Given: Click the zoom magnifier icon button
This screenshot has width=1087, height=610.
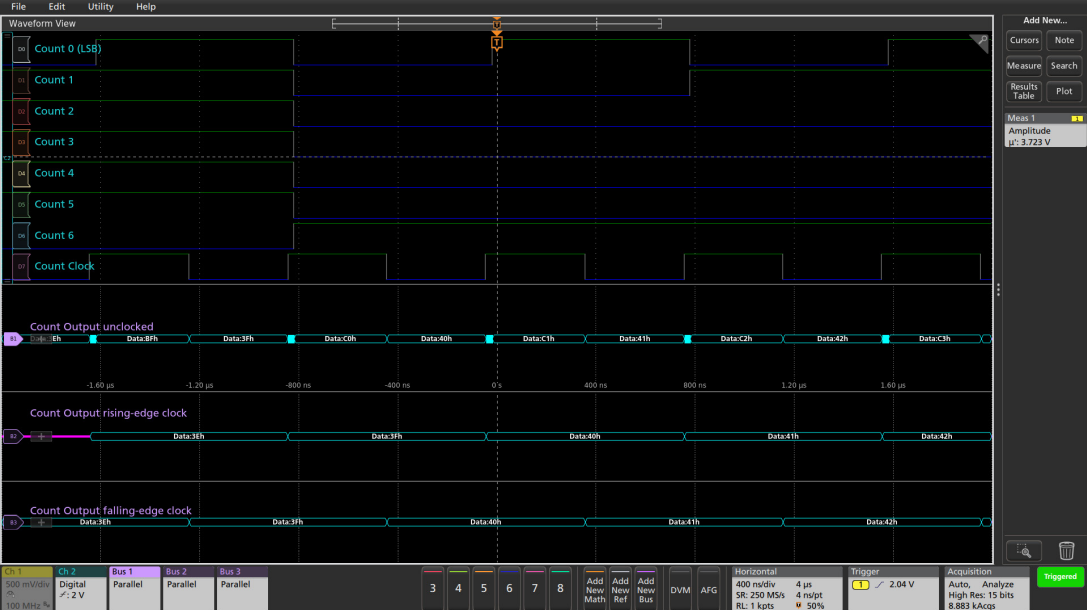Looking at the screenshot, I should click(x=1023, y=551).
